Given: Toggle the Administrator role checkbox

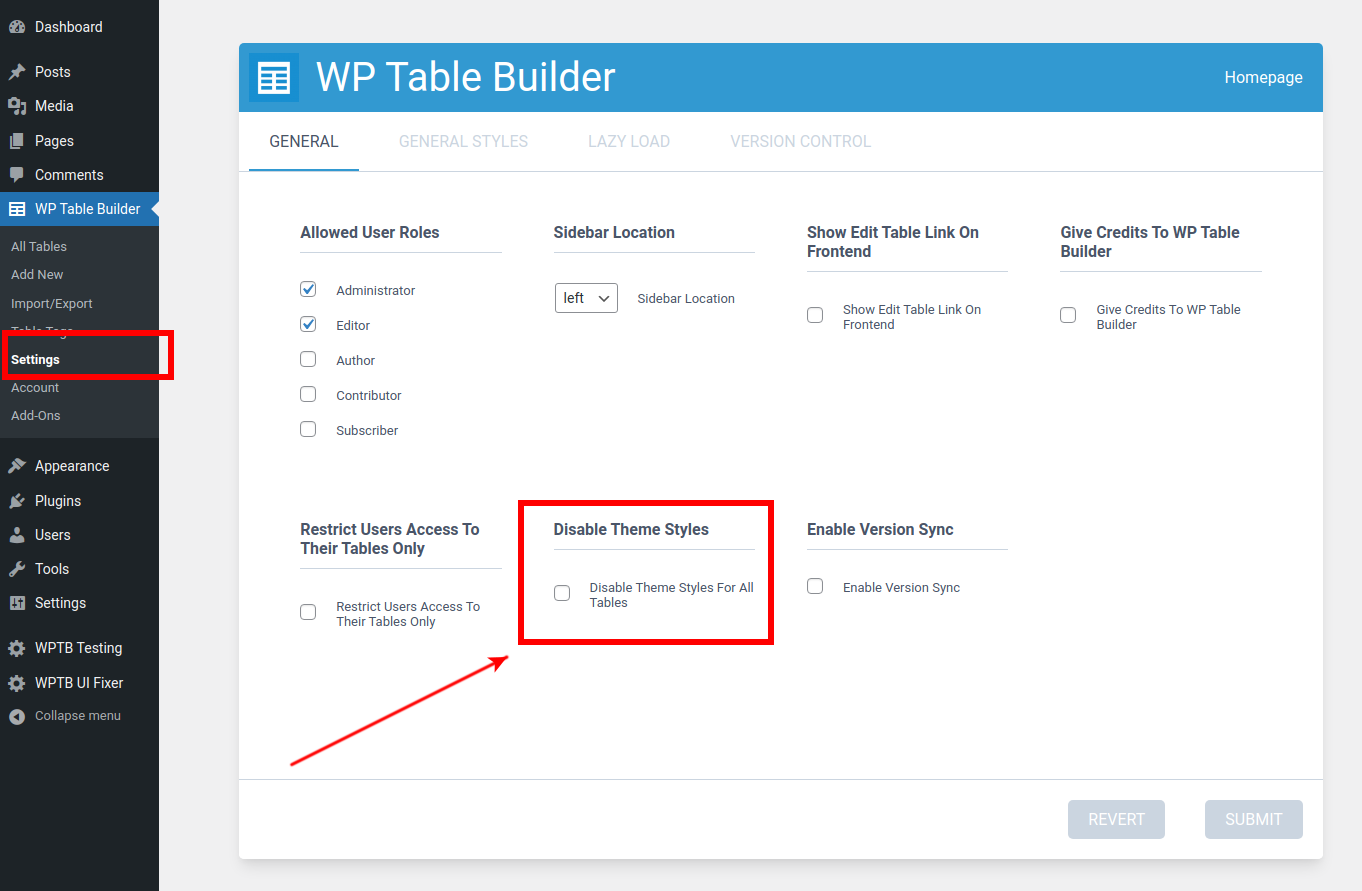Looking at the screenshot, I should 308,289.
